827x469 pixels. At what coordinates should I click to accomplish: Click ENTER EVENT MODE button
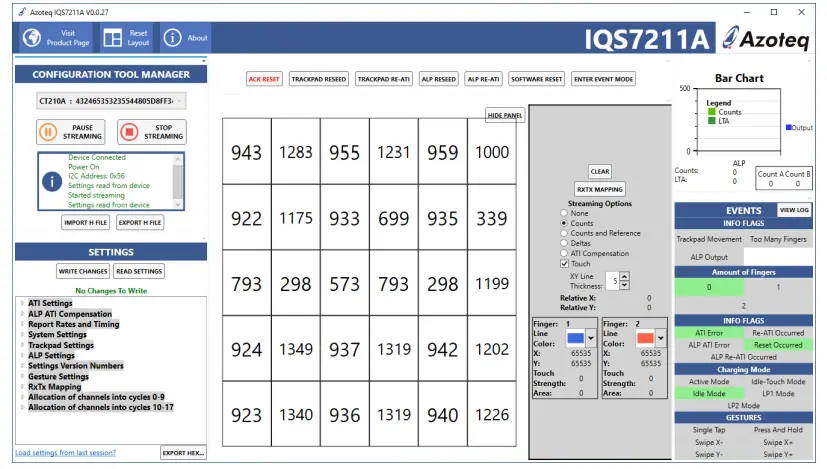[x=603, y=79]
